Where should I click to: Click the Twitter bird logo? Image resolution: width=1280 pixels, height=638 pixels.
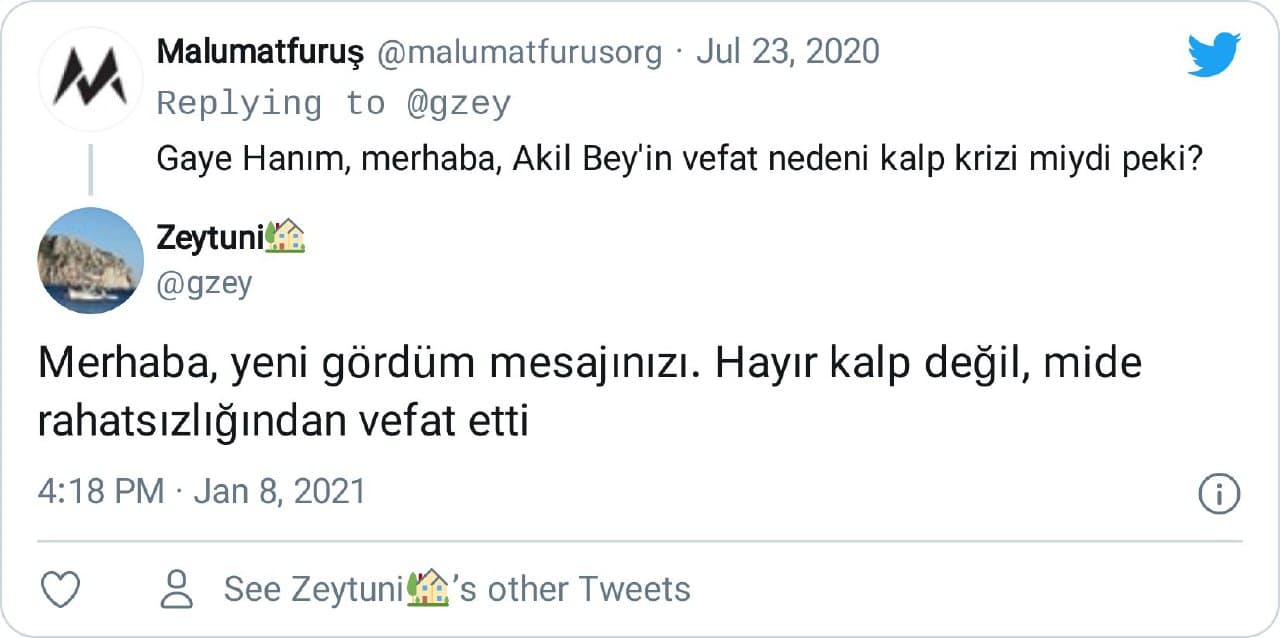point(1213,55)
